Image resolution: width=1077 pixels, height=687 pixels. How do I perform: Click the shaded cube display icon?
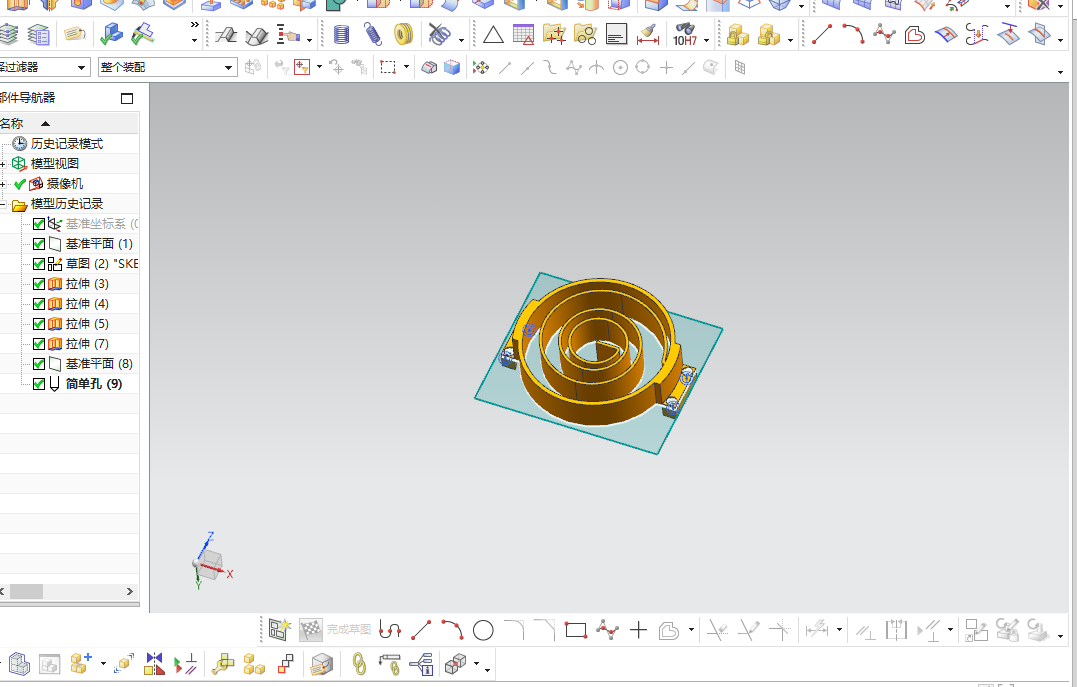click(x=451, y=67)
